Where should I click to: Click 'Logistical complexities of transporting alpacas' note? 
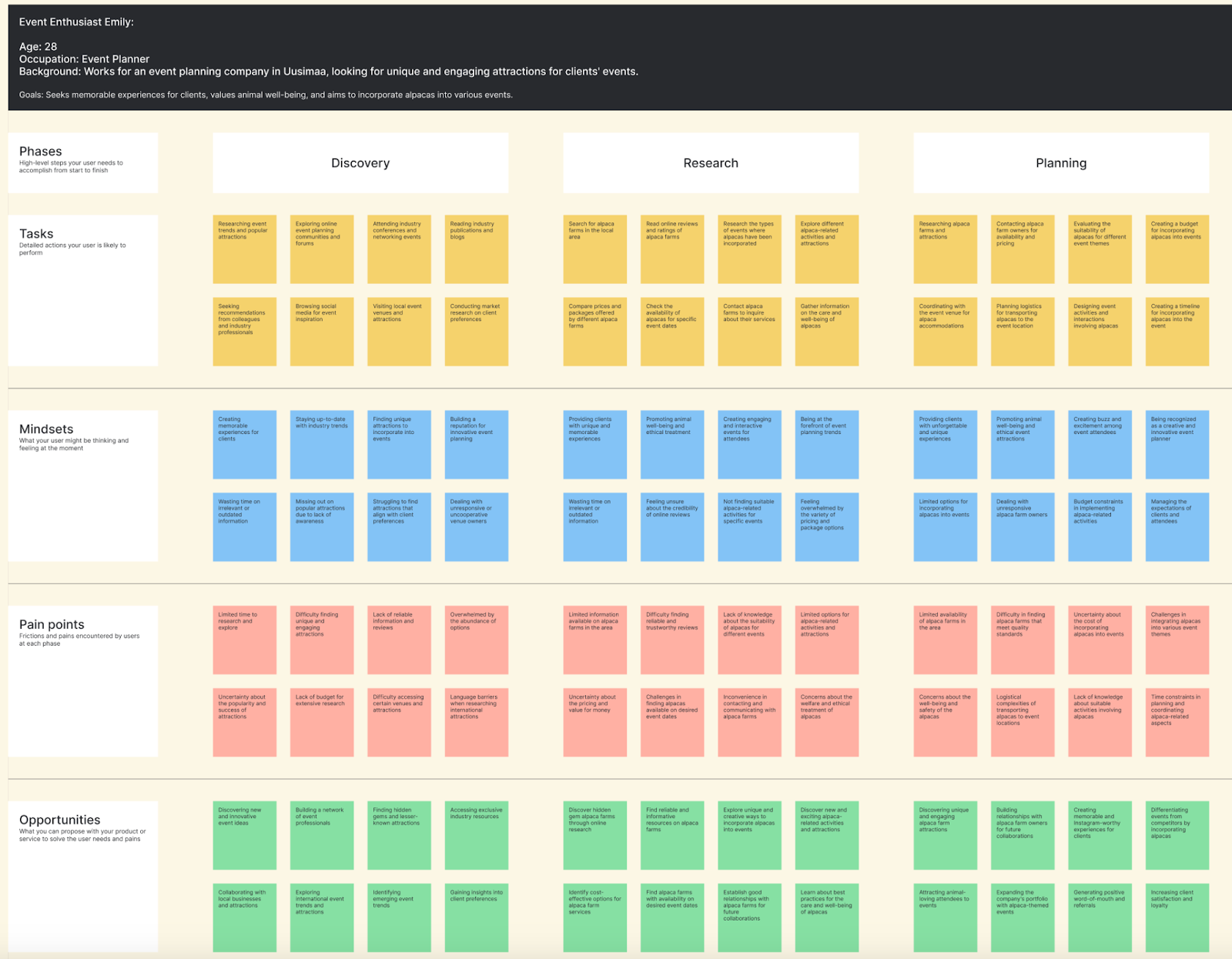pos(1023,722)
